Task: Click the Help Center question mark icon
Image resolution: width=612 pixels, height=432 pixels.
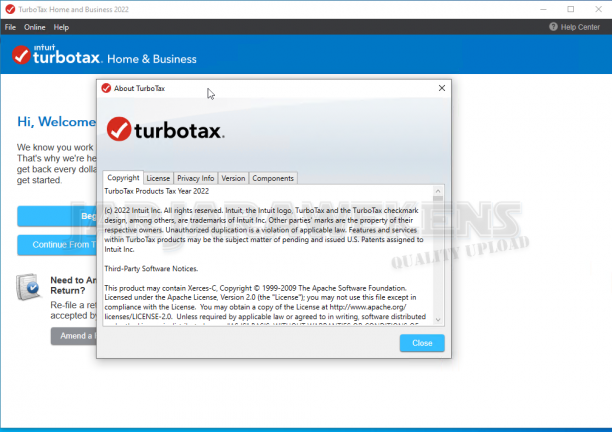Action: [x=553, y=27]
